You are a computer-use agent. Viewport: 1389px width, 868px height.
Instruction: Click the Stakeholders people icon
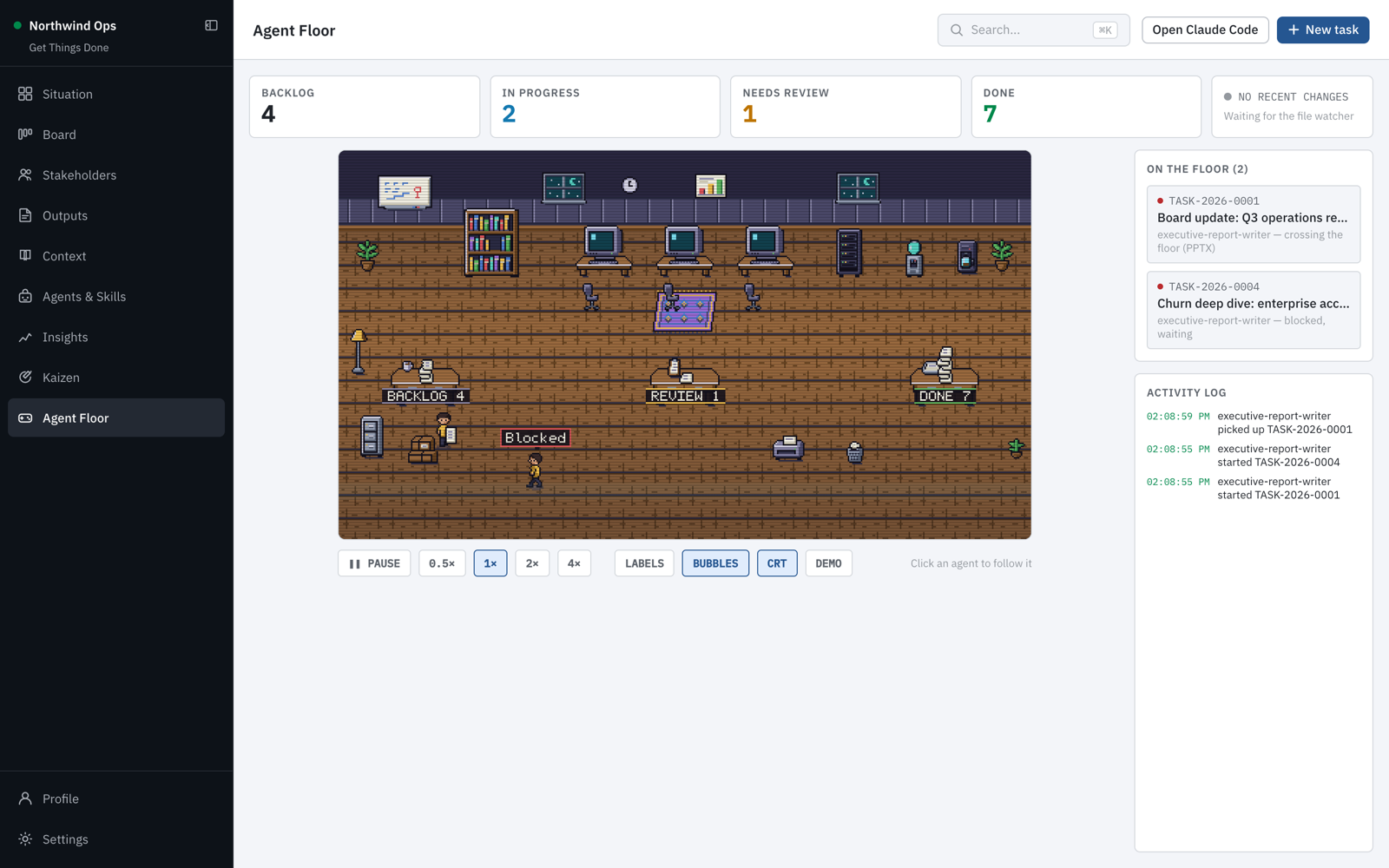[25, 174]
